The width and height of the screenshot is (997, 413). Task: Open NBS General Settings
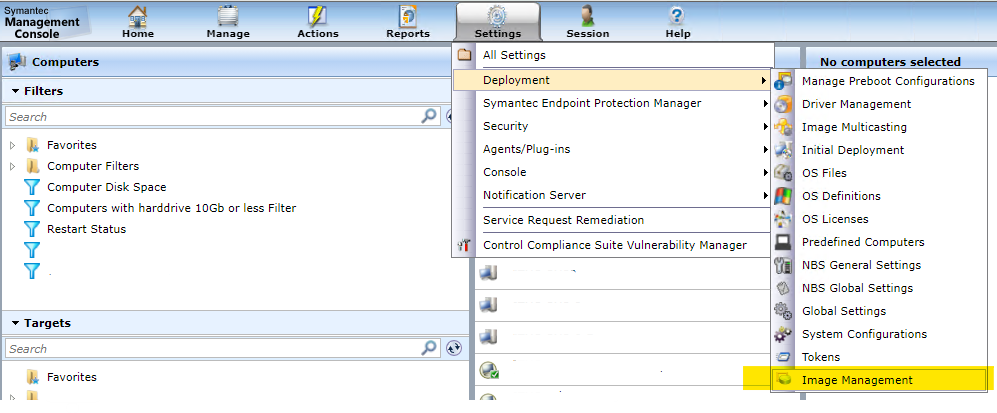(861, 265)
